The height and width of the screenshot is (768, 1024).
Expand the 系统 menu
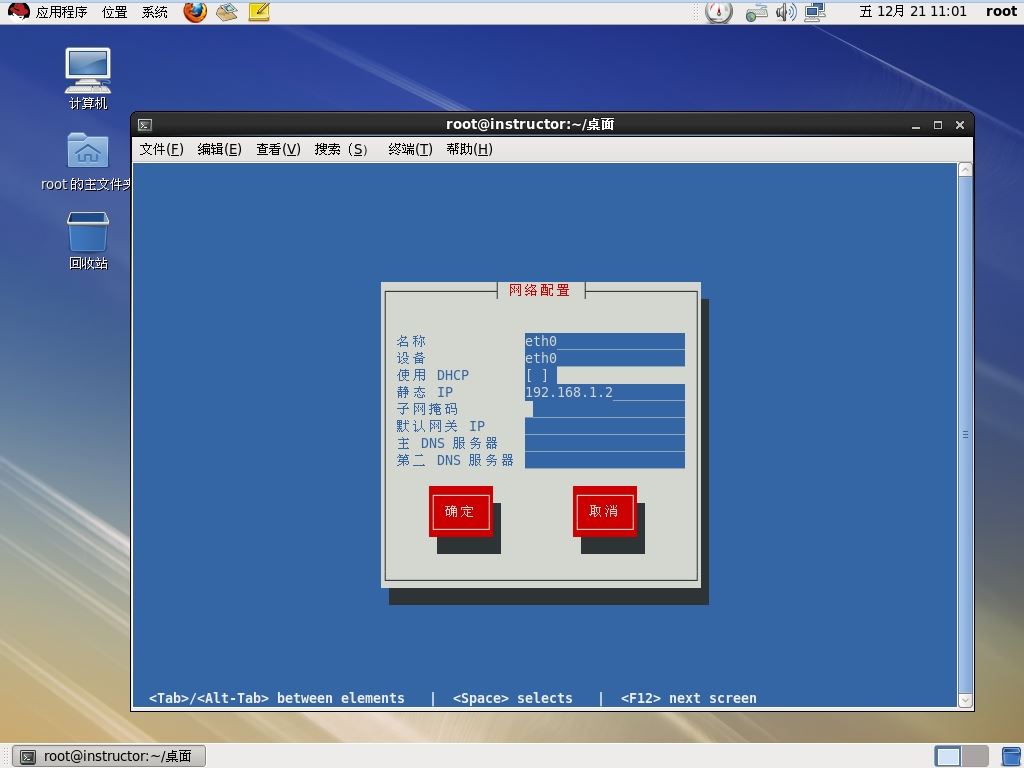tap(155, 12)
